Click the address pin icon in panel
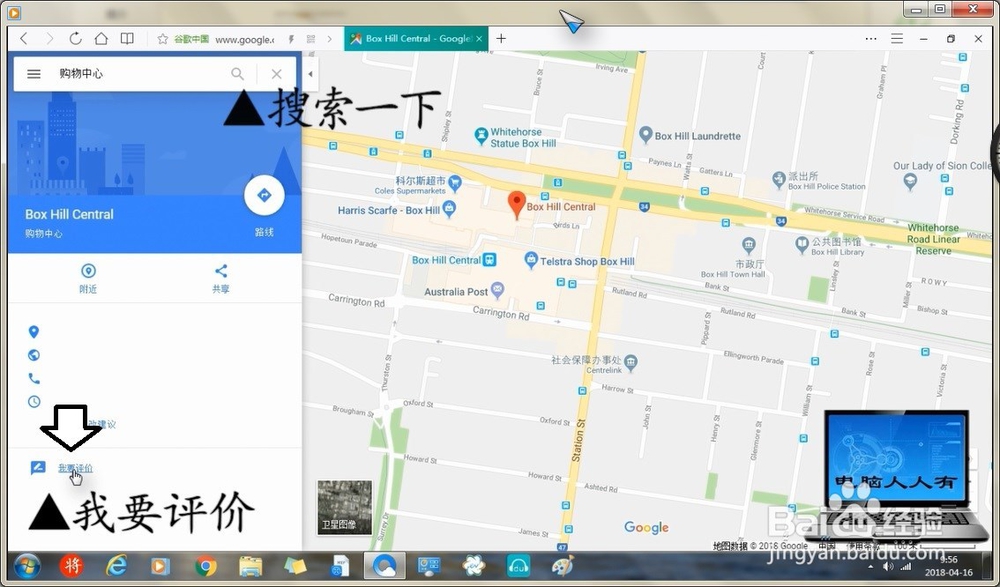The width and height of the screenshot is (1000, 587). click(x=34, y=332)
